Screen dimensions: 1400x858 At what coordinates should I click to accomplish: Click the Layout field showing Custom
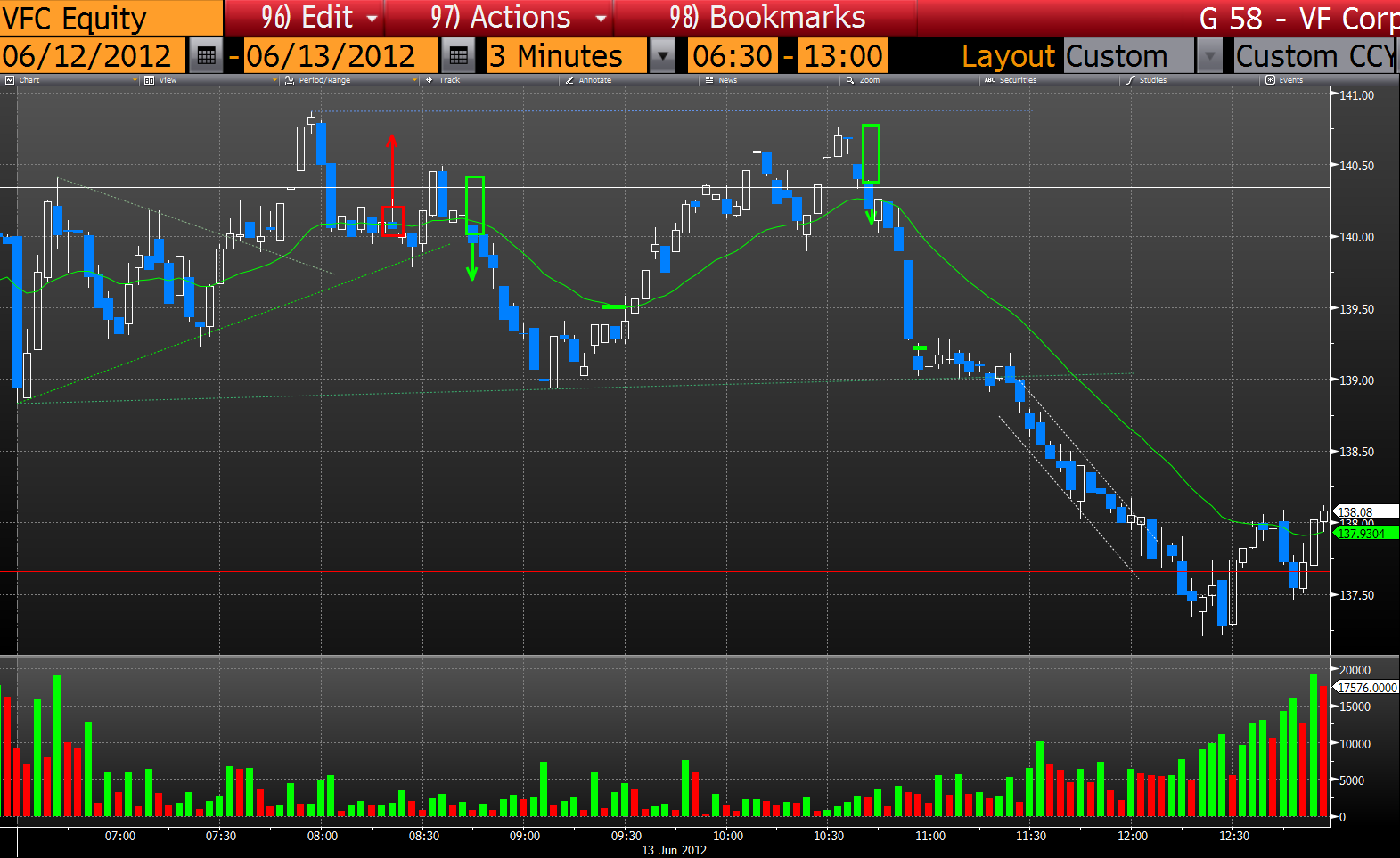point(1128,55)
